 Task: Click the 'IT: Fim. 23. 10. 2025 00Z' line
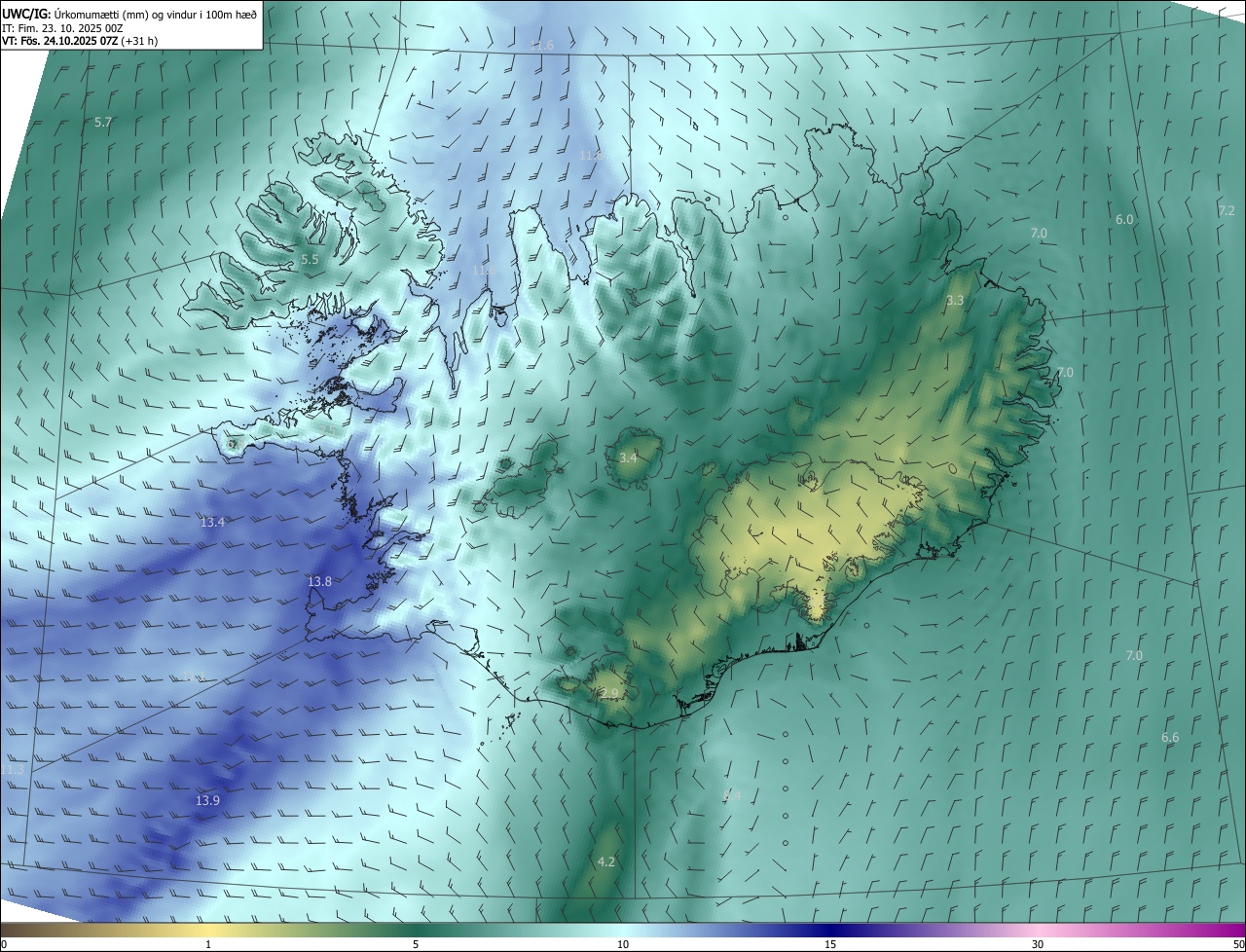pos(60,27)
